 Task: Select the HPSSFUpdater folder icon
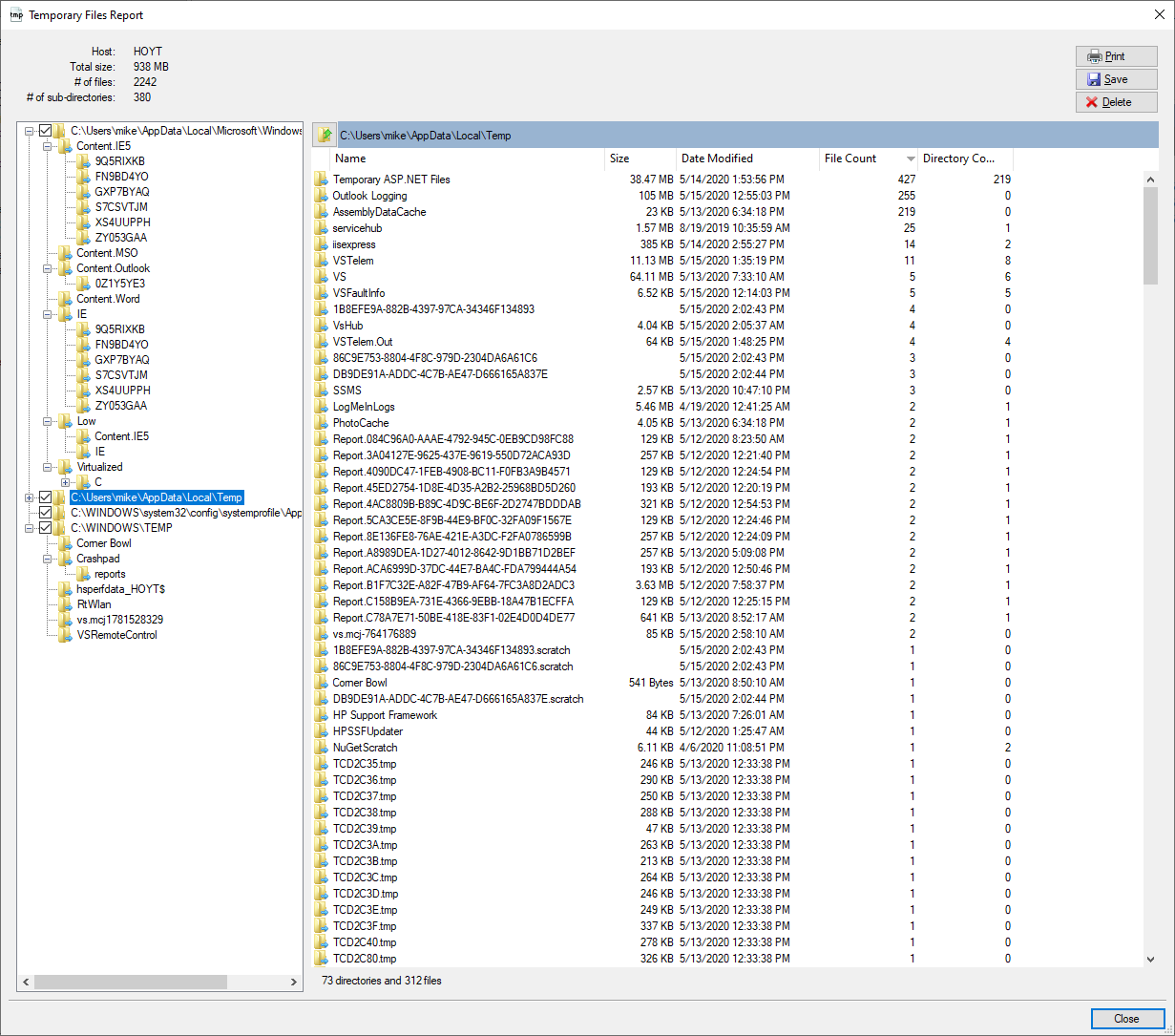322,731
